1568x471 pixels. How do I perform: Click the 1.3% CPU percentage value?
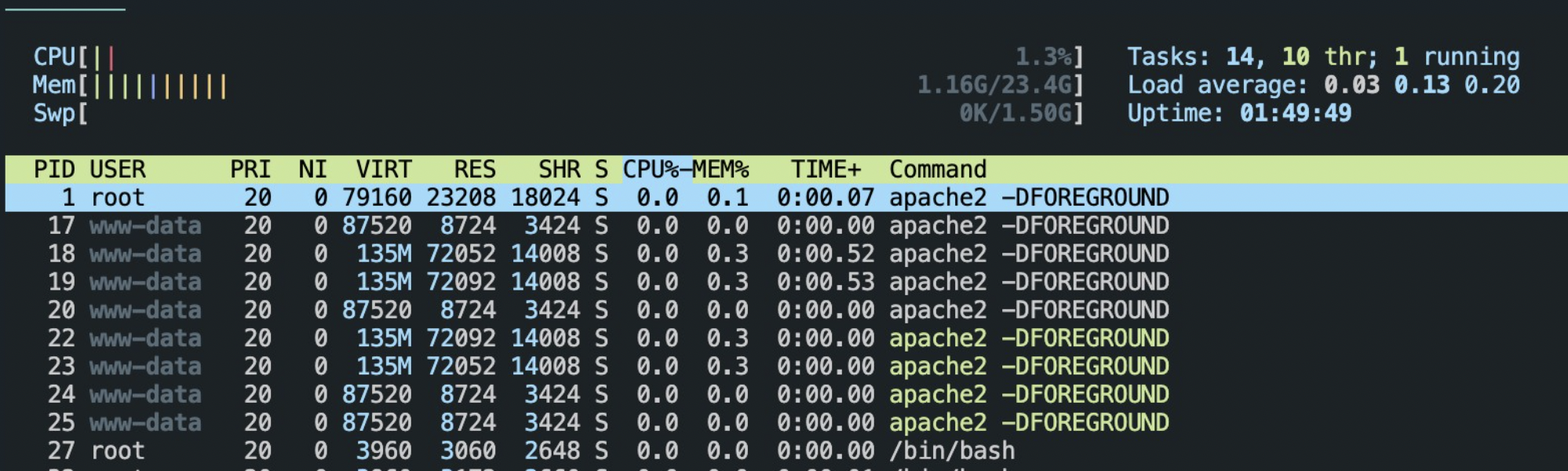pos(1044,57)
